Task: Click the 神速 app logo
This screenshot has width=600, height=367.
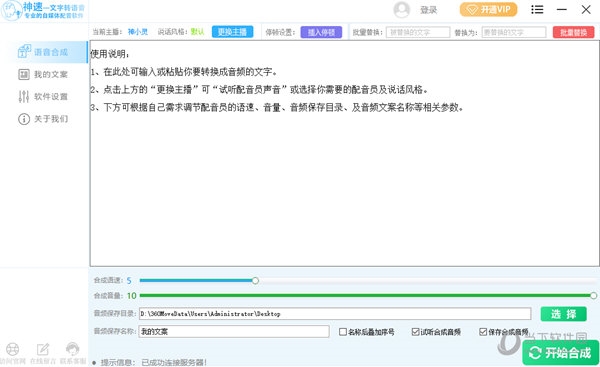Action: [x=43, y=10]
